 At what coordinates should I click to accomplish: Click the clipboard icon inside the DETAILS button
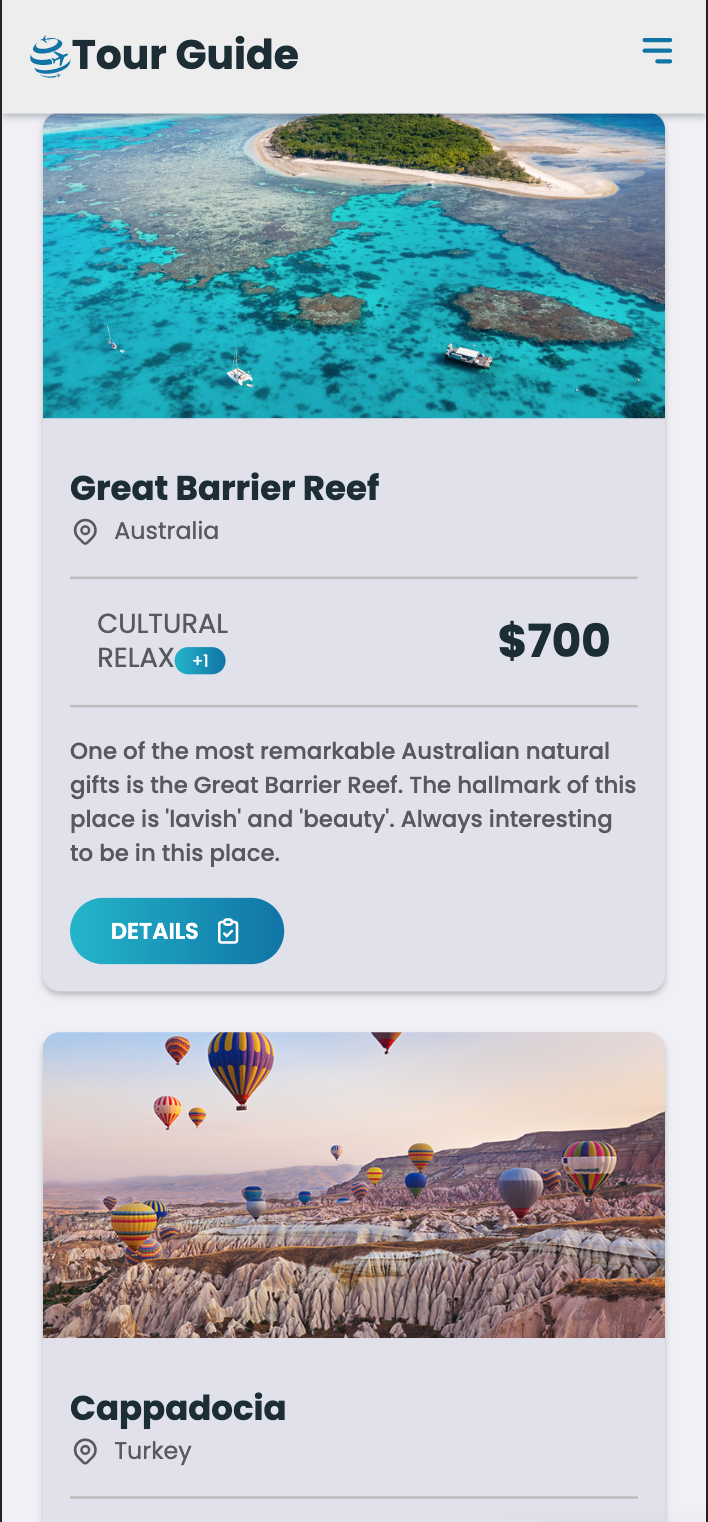click(230, 930)
